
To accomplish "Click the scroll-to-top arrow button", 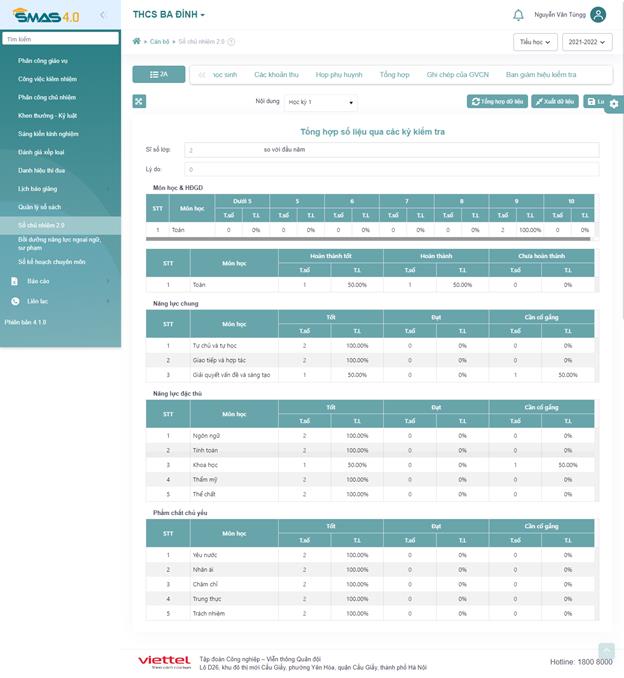I will coord(605,651).
